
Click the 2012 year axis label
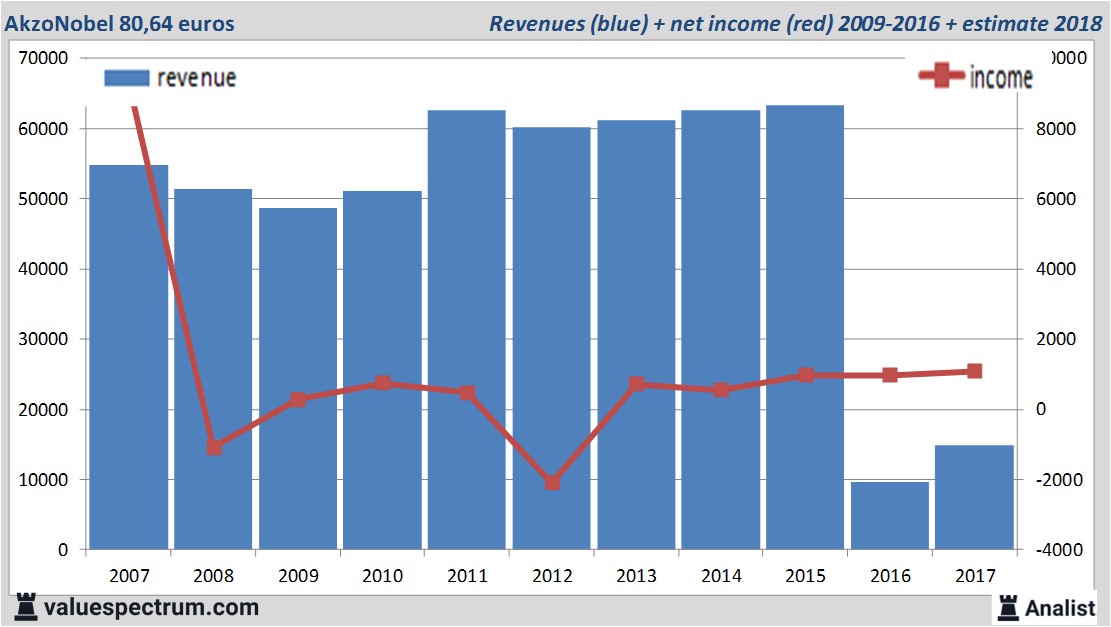[552, 575]
